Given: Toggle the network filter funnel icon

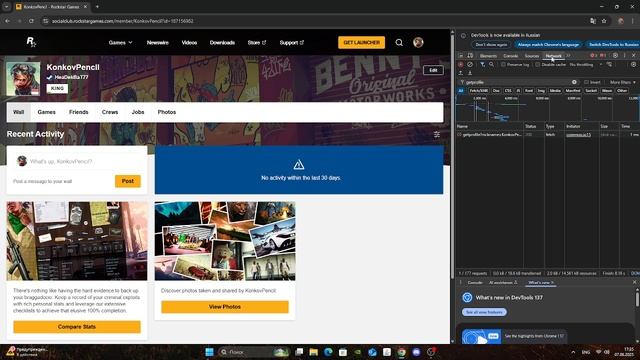Looking at the screenshot, I should click(x=482, y=64).
